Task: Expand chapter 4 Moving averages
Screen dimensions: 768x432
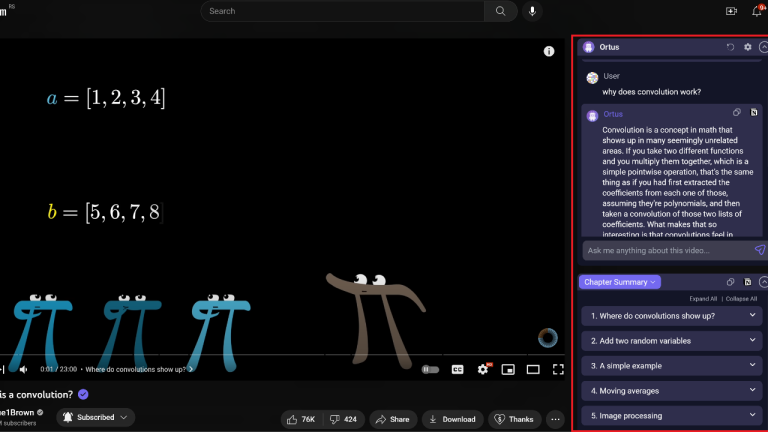Action: pyautogui.click(x=672, y=391)
